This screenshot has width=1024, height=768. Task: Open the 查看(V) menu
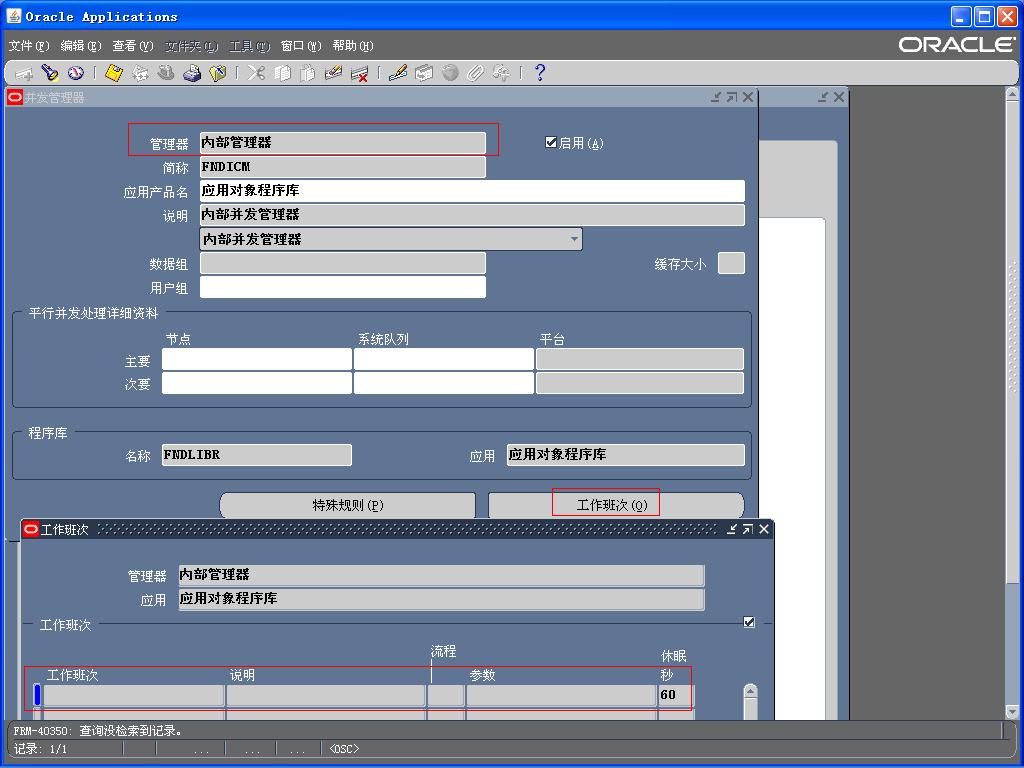(133, 46)
